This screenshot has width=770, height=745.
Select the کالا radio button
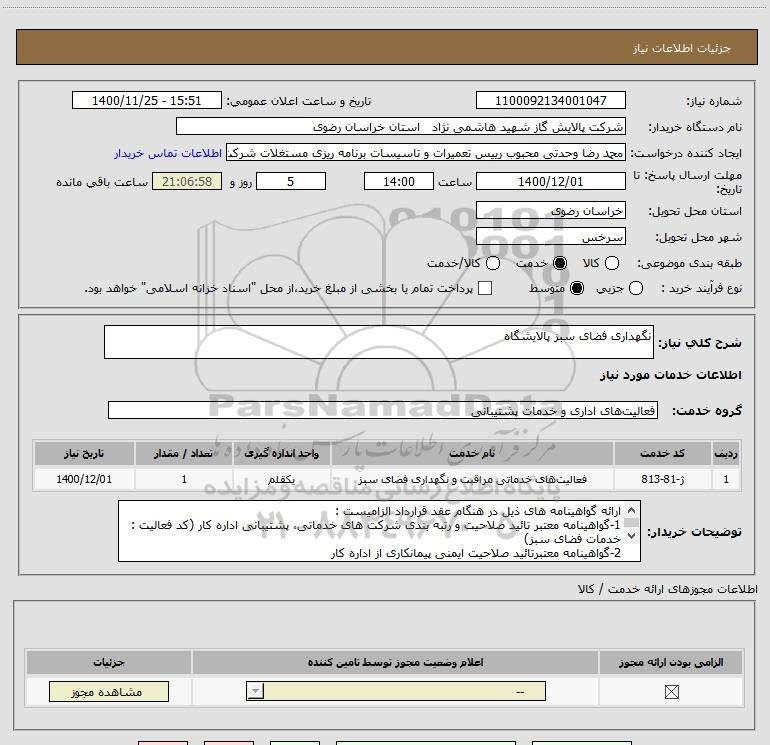[611, 263]
